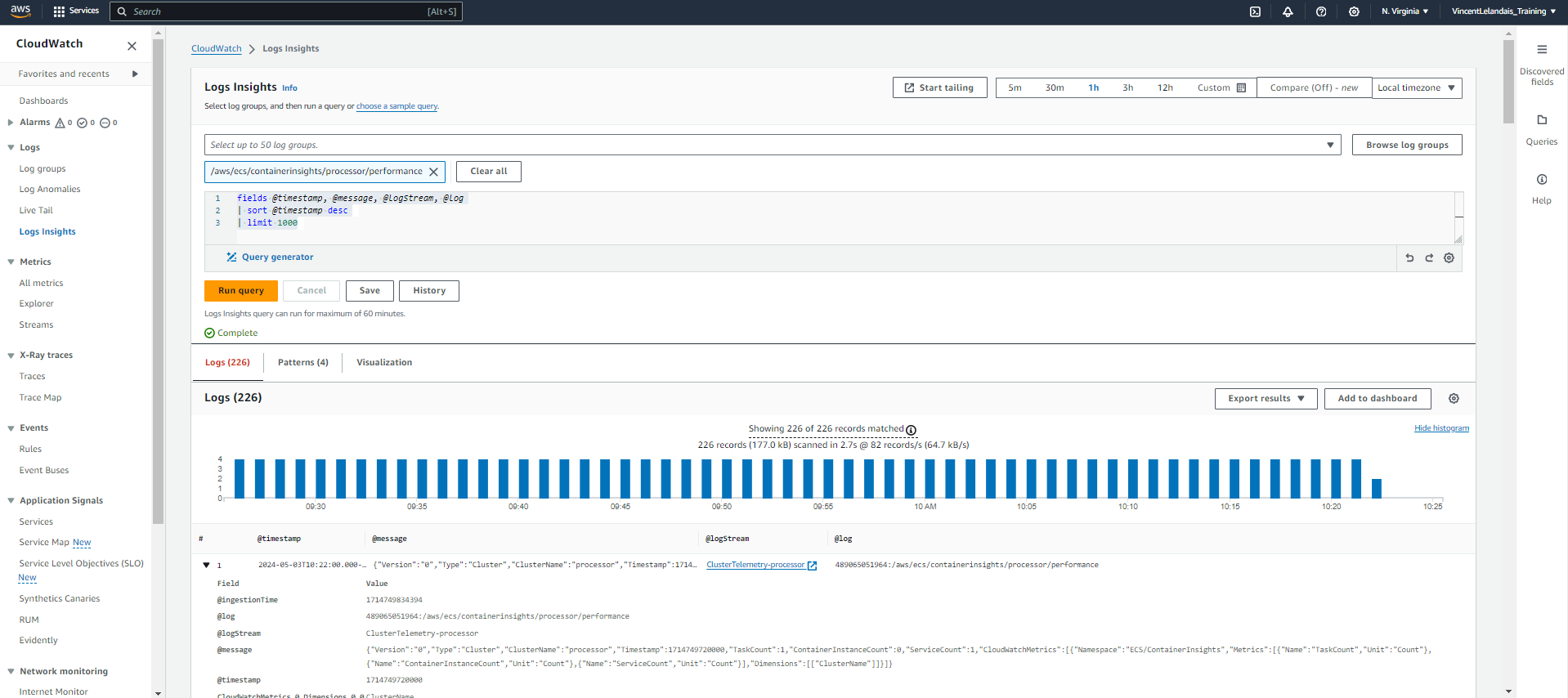Viewport: 1568px width, 698px height.
Task: Open Log Anomalies in sidebar
Action: 50,190
